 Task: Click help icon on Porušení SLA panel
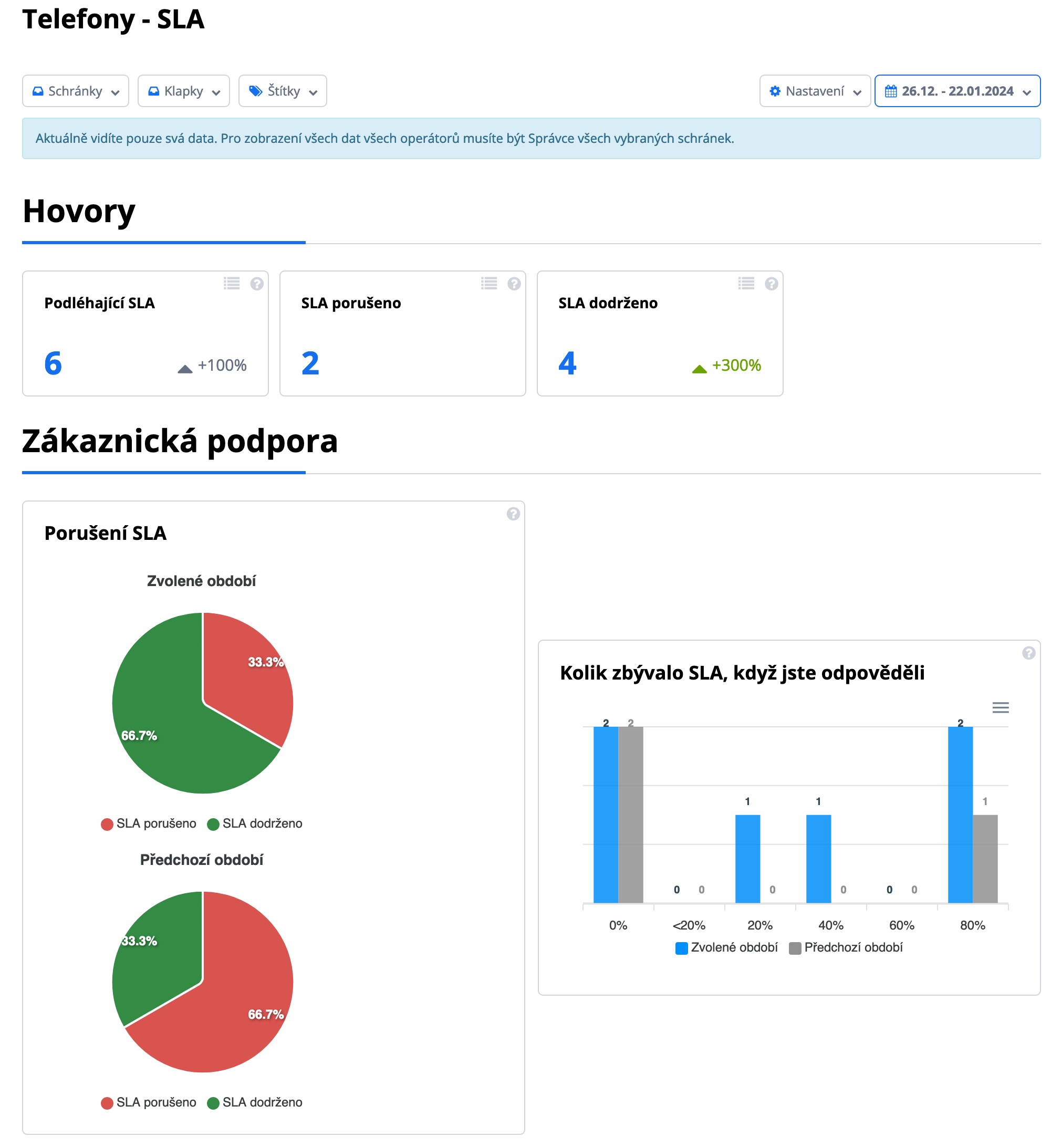(x=513, y=514)
